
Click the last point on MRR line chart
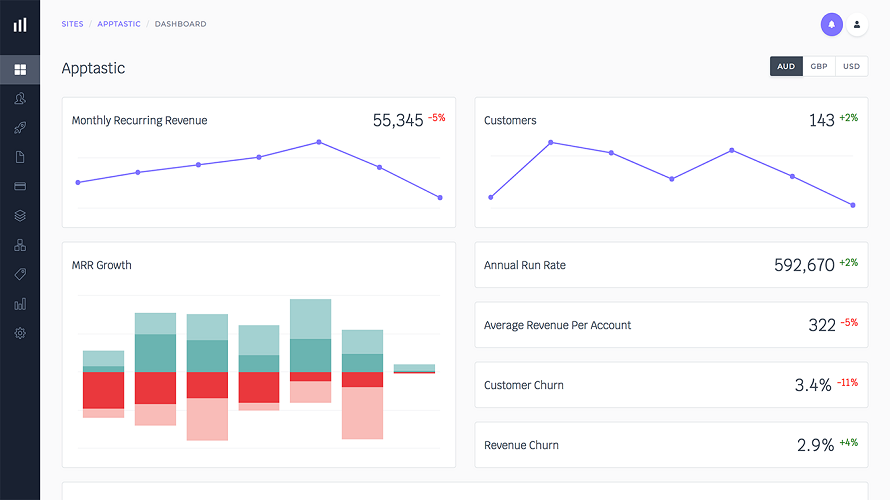(x=440, y=198)
